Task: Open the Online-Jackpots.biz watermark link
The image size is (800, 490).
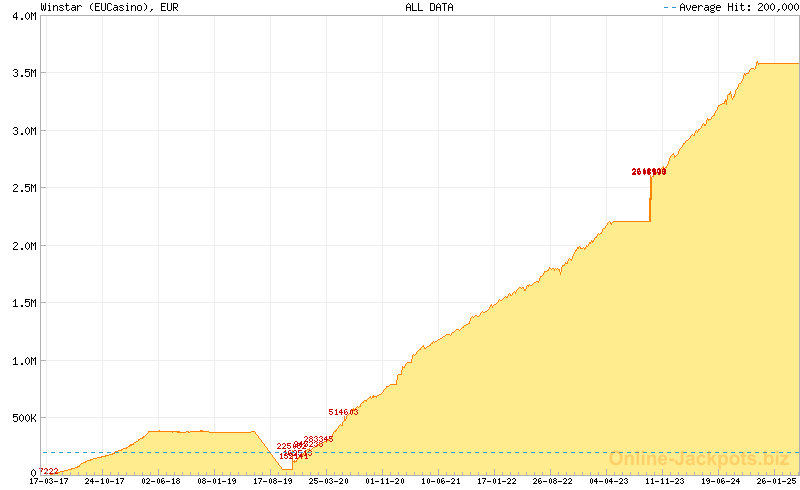Action: pos(698,459)
